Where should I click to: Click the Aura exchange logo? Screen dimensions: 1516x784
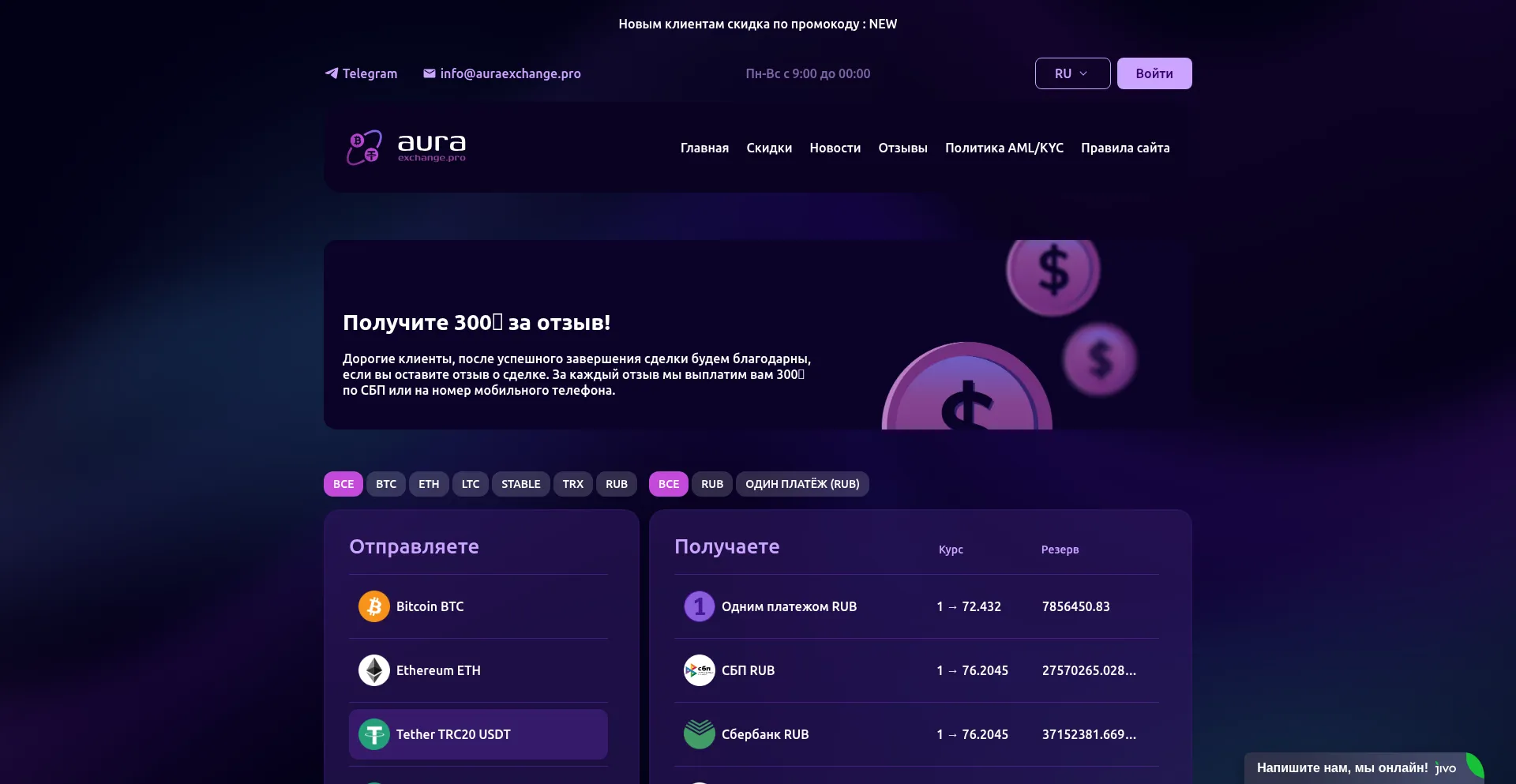click(x=406, y=147)
